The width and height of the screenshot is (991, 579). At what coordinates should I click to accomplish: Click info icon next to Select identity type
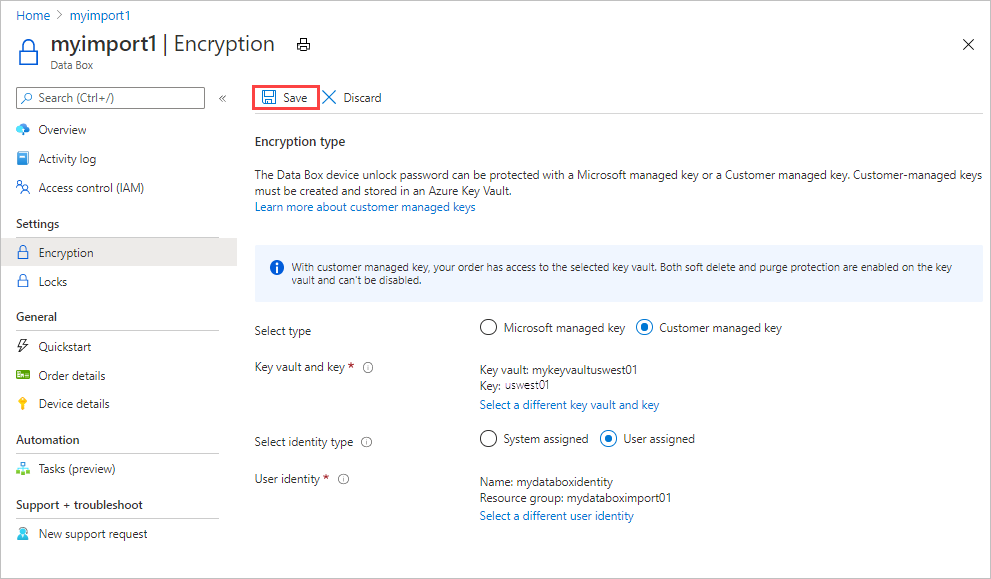click(367, 442)
